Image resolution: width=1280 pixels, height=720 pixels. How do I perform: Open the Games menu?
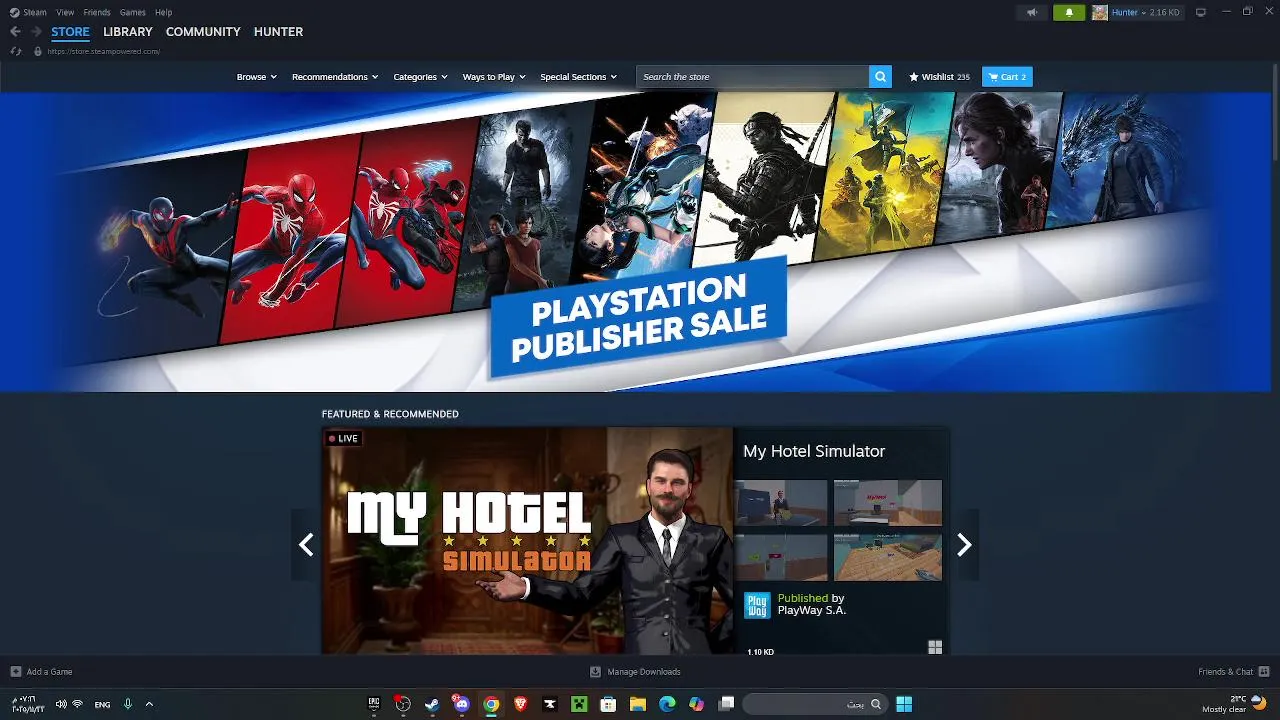pos(132,12)
